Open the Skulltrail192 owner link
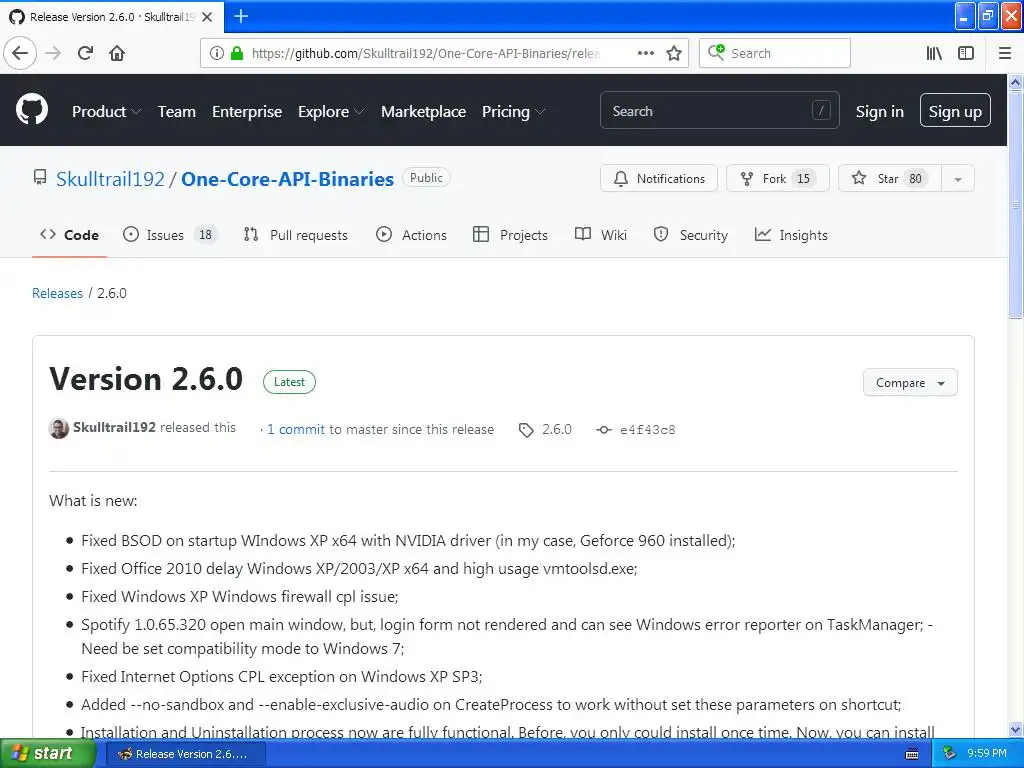 coord(110,179)
